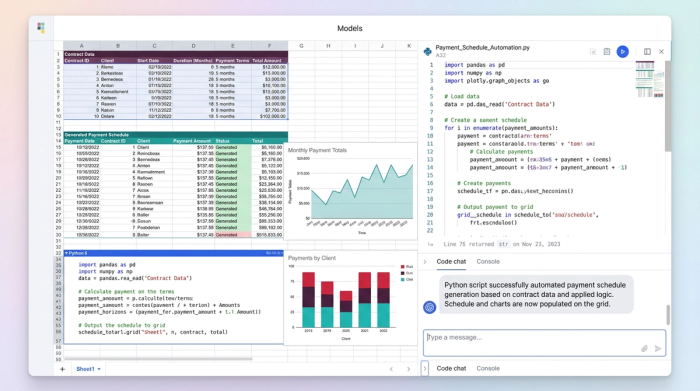Click the $12,000.00 total amount cell
This screenshot has width=700, height=391.
[269, 67]
